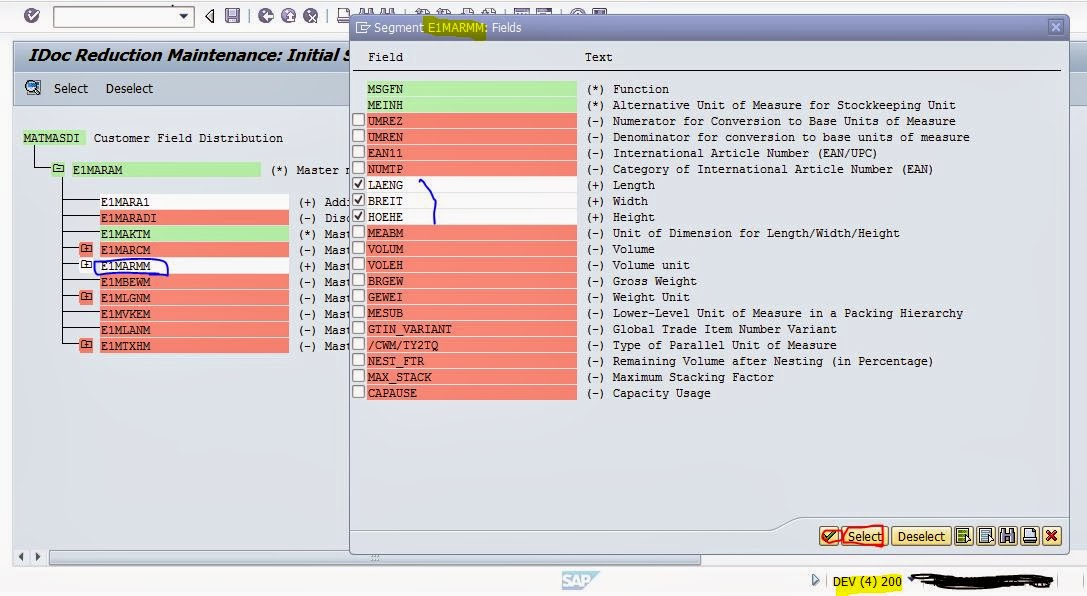Tick the MESUB field checkbox
Image resolution: width=1087 pixels, height=596 pixels.
358,312
